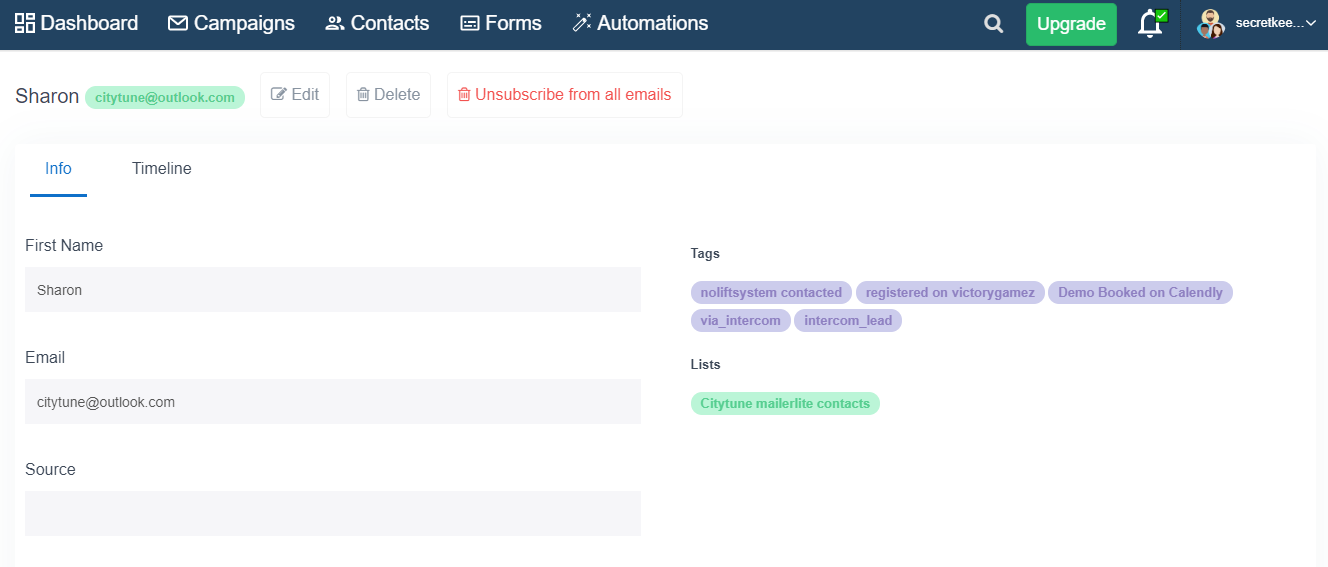Delete the contact Sharon
Viewport: 1328px width, 567px height.
(388, 95)
